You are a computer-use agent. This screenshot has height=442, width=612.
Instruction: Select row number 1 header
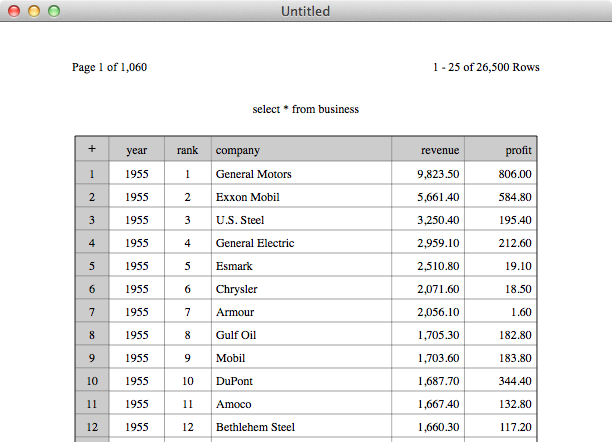tap(92, 173)
